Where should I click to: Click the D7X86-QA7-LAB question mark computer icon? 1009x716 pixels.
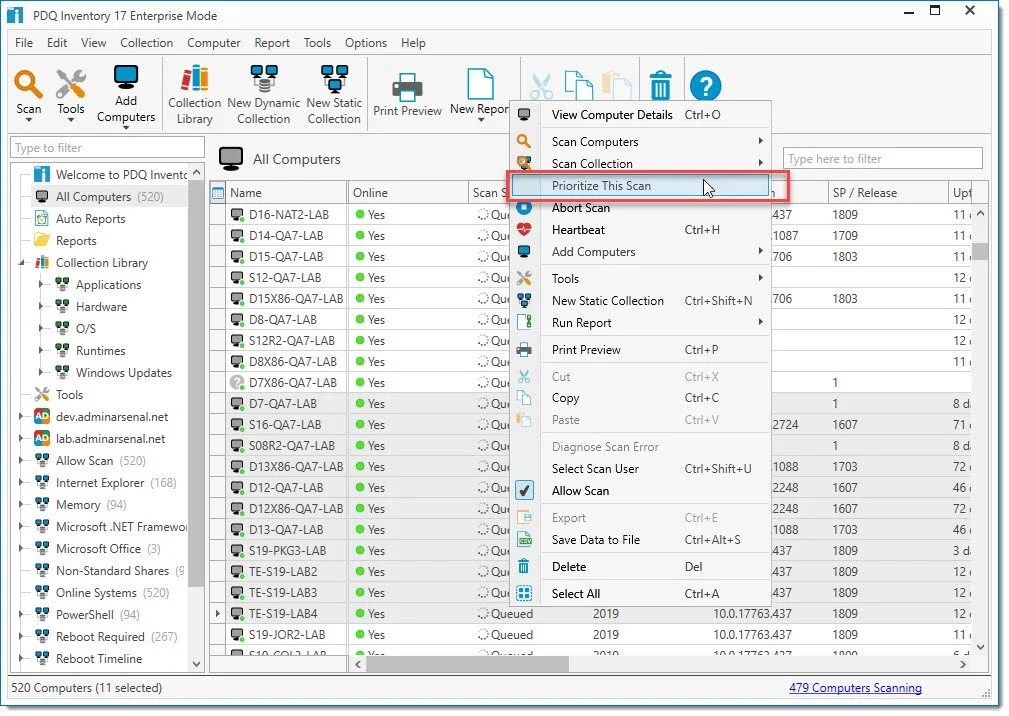point(237,382)
